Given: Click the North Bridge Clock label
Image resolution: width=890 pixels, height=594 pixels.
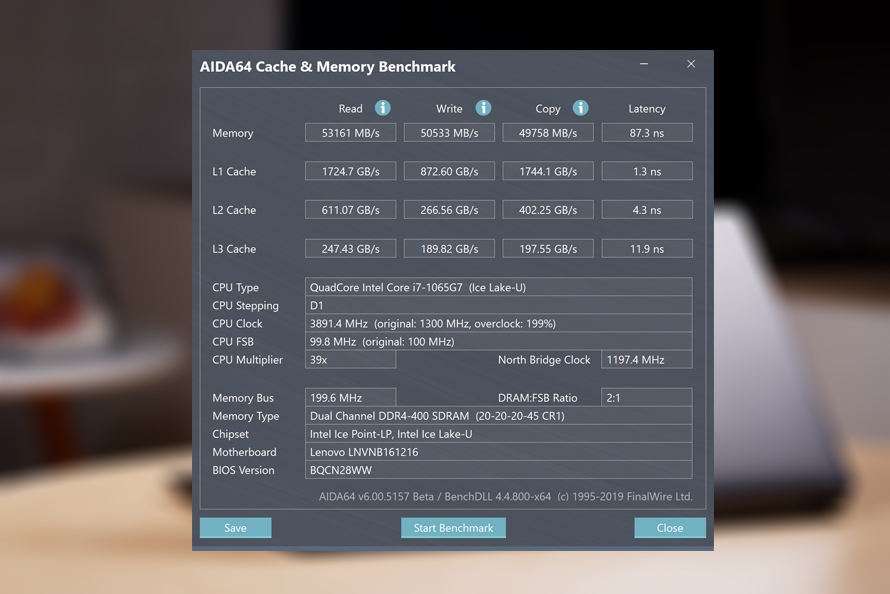Looking at the screenshot, I should tap(544, 360).
